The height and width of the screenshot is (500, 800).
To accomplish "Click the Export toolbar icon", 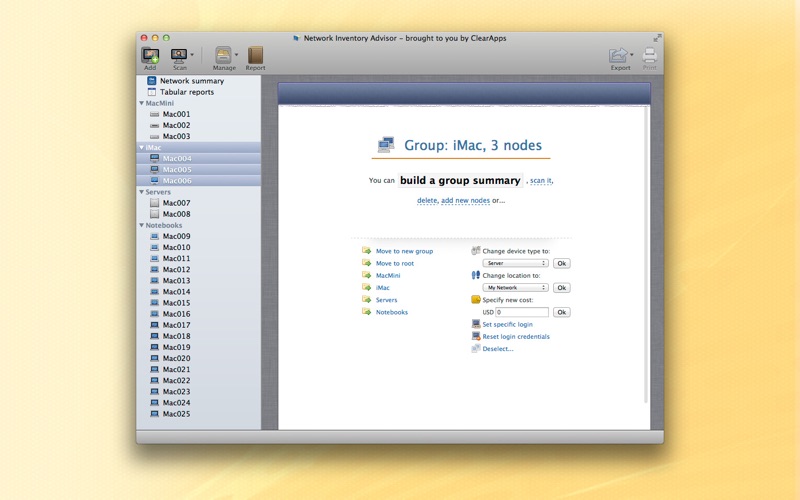I will [618, 55].
